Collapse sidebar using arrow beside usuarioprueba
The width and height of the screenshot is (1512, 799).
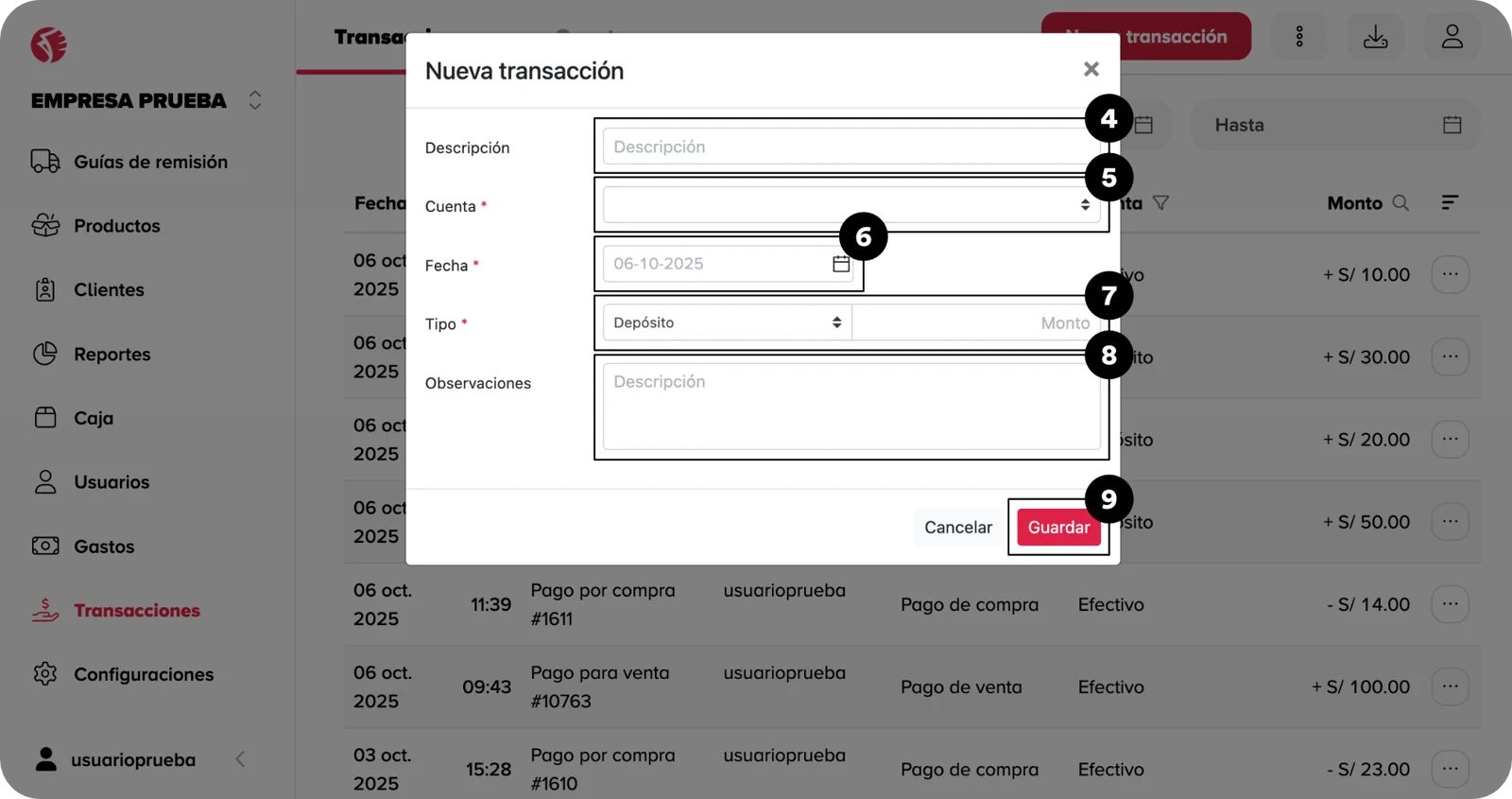(x=240, y=759)
